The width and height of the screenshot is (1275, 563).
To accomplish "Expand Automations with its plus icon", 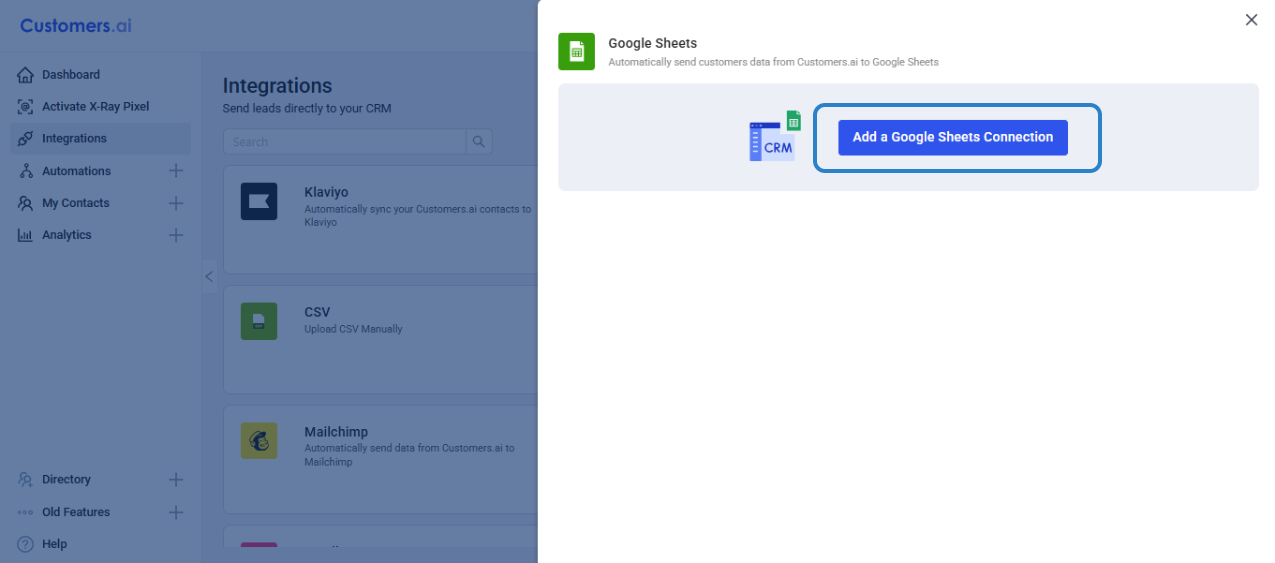I will click(176, 171).
